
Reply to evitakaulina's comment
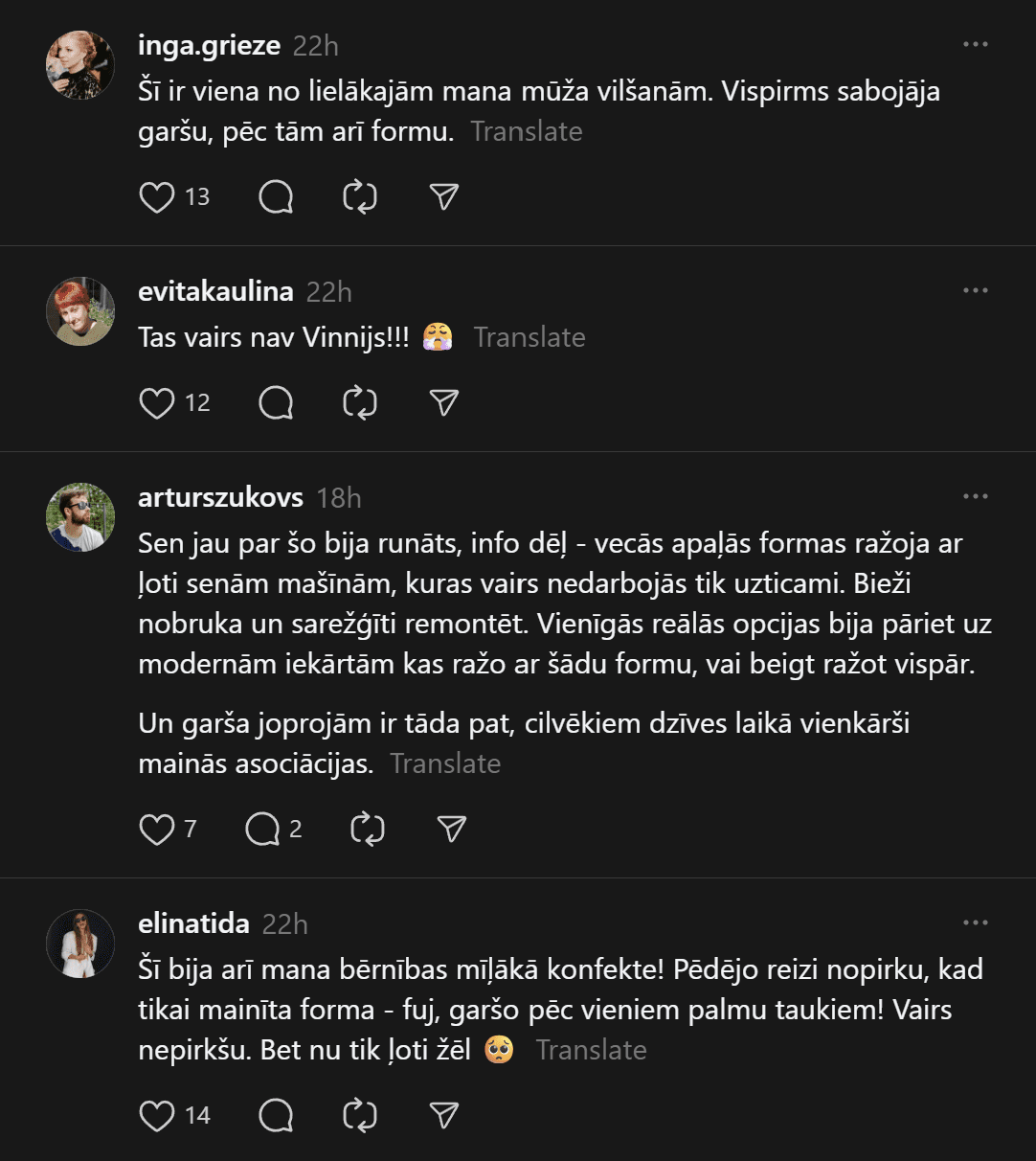pyautogui.click(x=276, y=403)
